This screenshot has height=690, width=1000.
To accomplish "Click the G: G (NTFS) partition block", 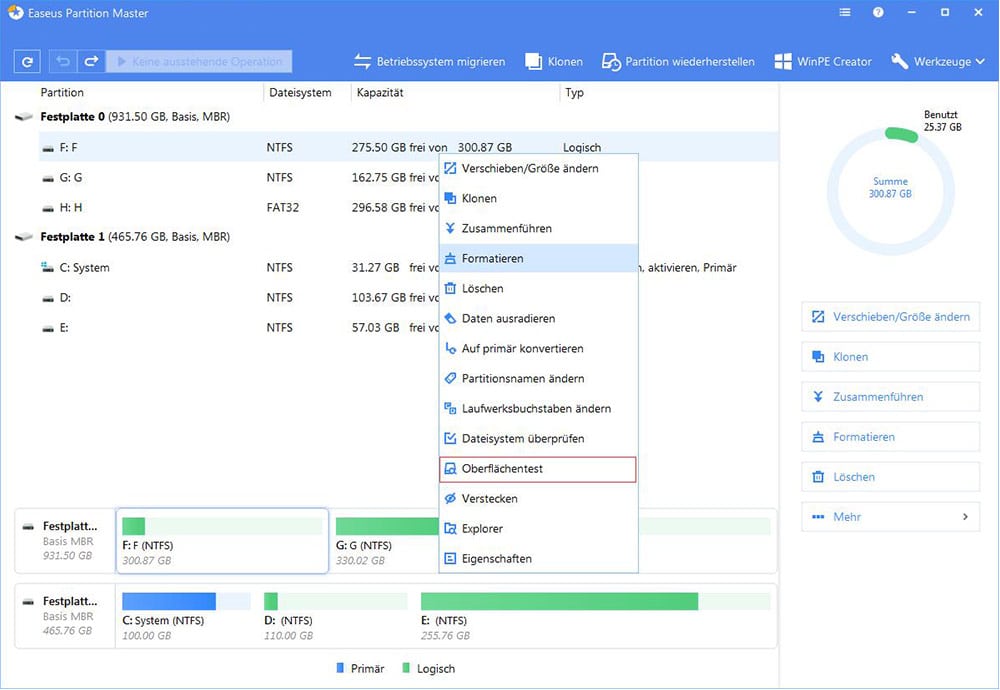I will pyautogui.click(x=385, y=541).
